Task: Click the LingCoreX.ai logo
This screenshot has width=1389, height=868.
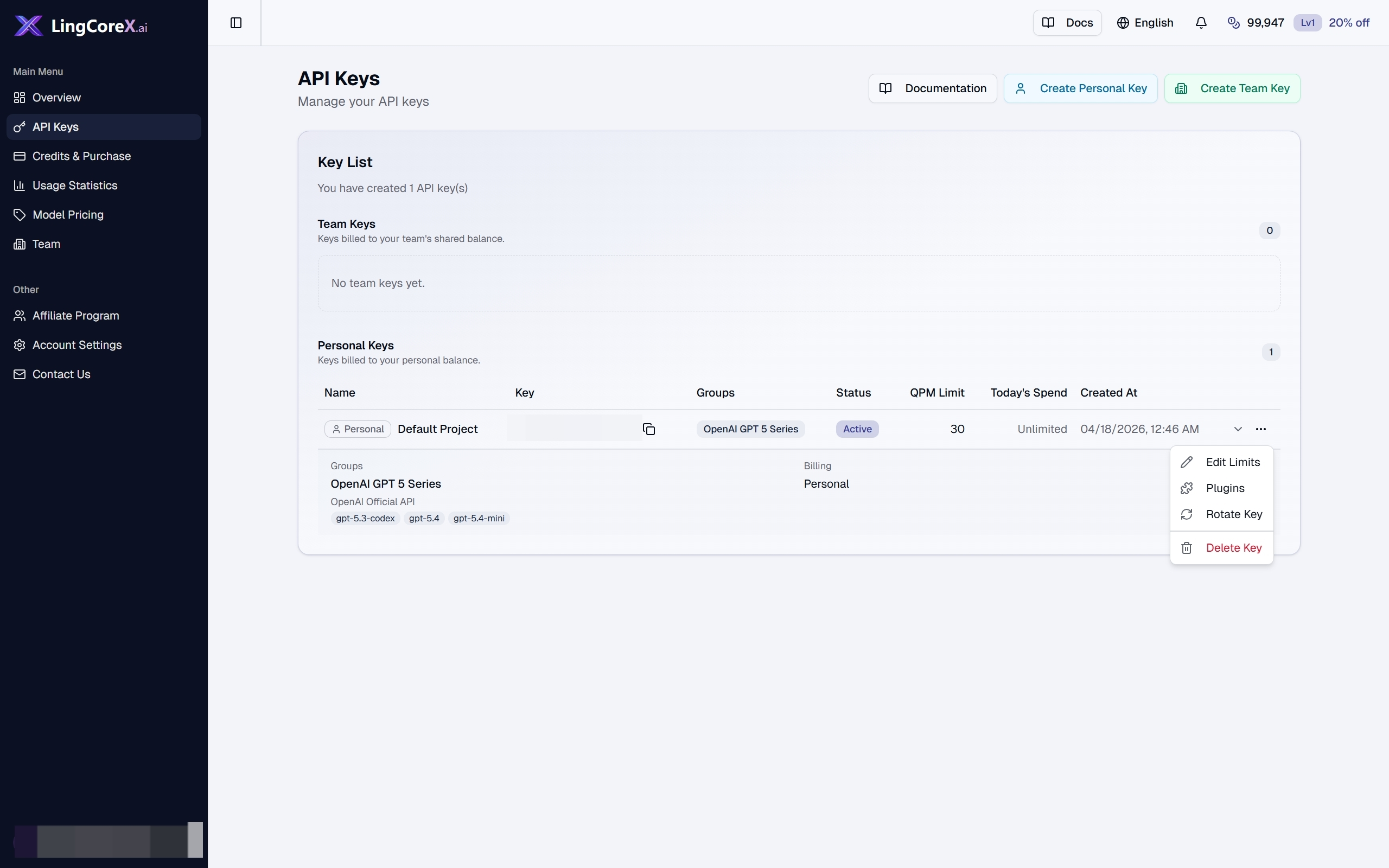Action: [80, 26]
